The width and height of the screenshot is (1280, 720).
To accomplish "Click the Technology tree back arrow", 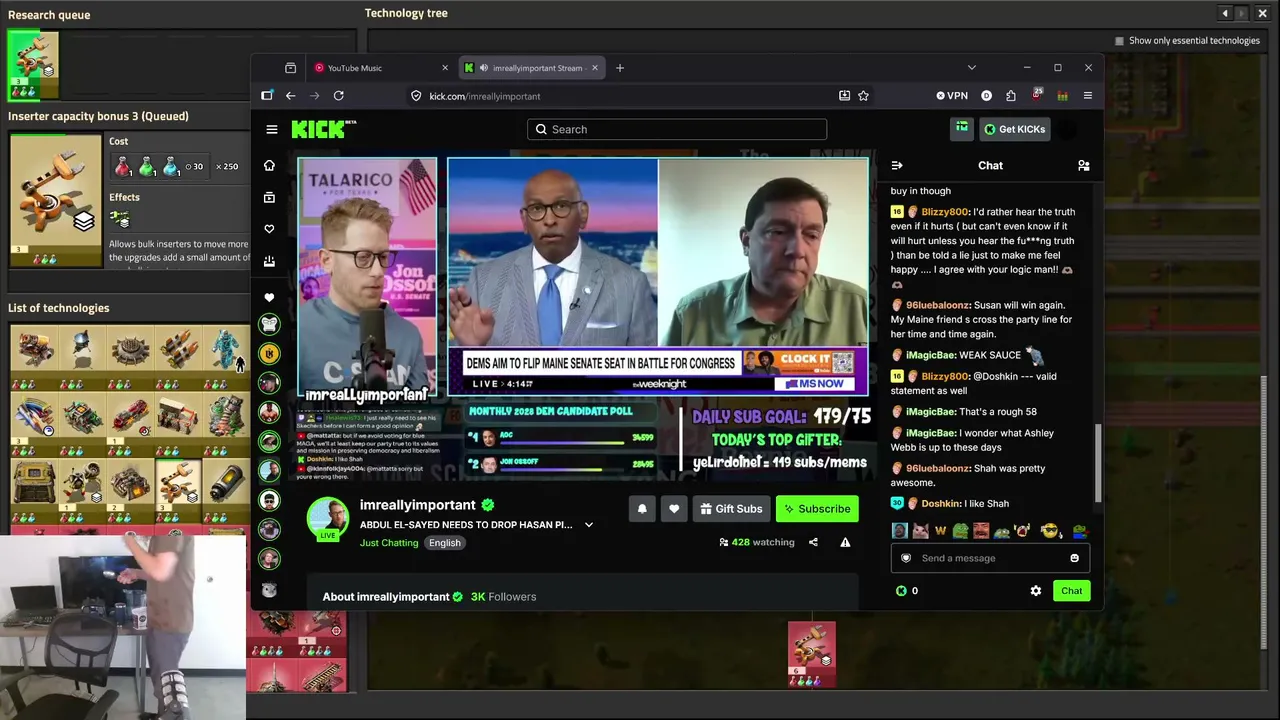I will 1225,13.
